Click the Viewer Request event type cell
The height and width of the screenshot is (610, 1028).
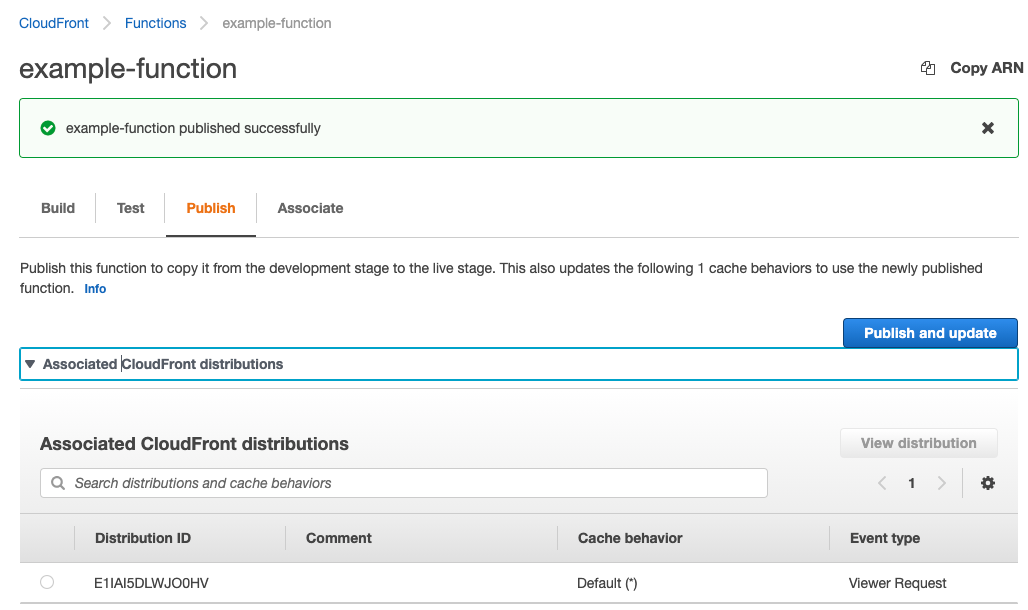pos(898,583)
